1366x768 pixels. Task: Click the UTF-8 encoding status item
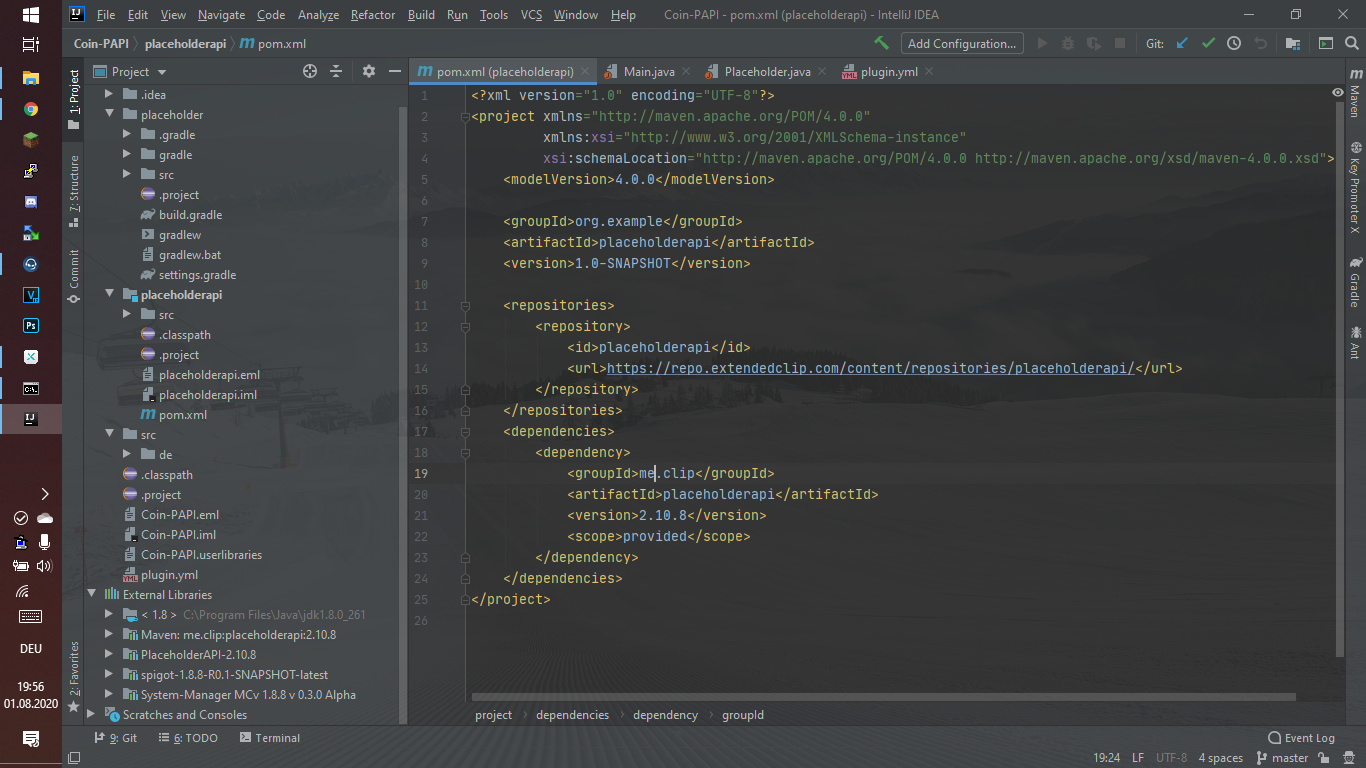pos(1171,758)
